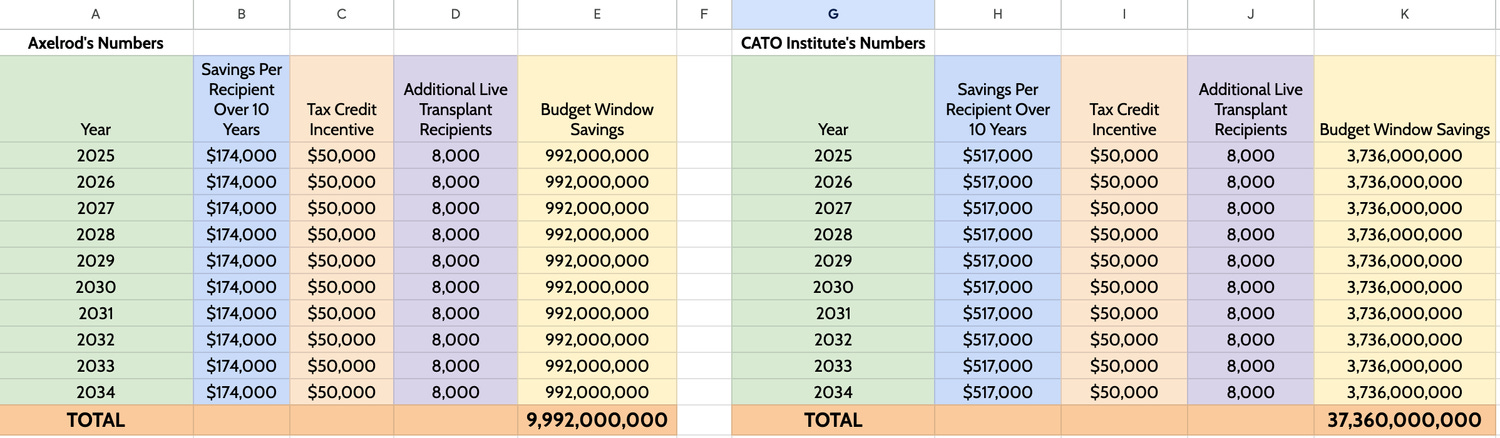The width and height of the screenshot is (1500, 438).
Task: Click year 2029 in column G
Action: click(833, 261)
